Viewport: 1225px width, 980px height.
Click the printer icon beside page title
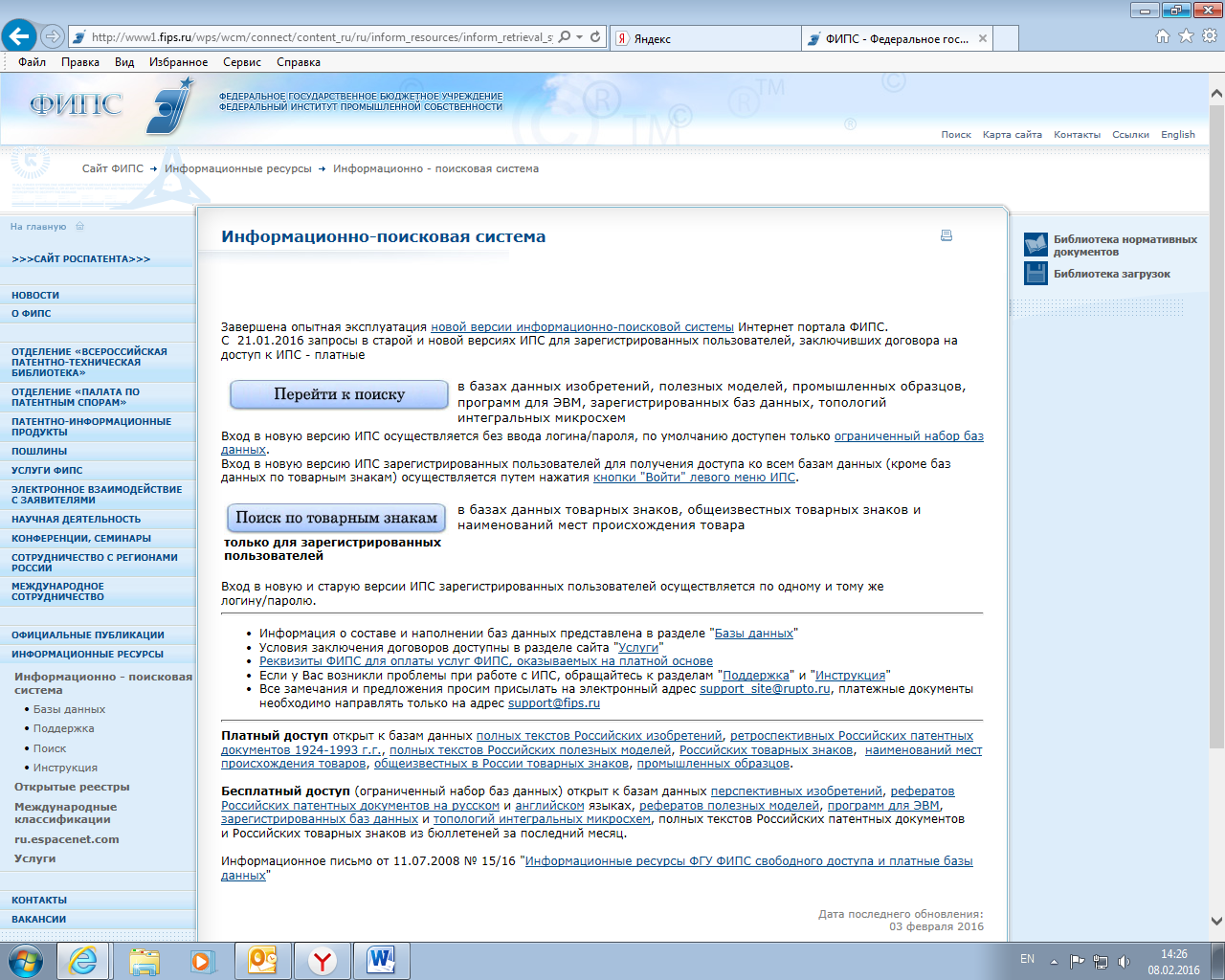947,235
